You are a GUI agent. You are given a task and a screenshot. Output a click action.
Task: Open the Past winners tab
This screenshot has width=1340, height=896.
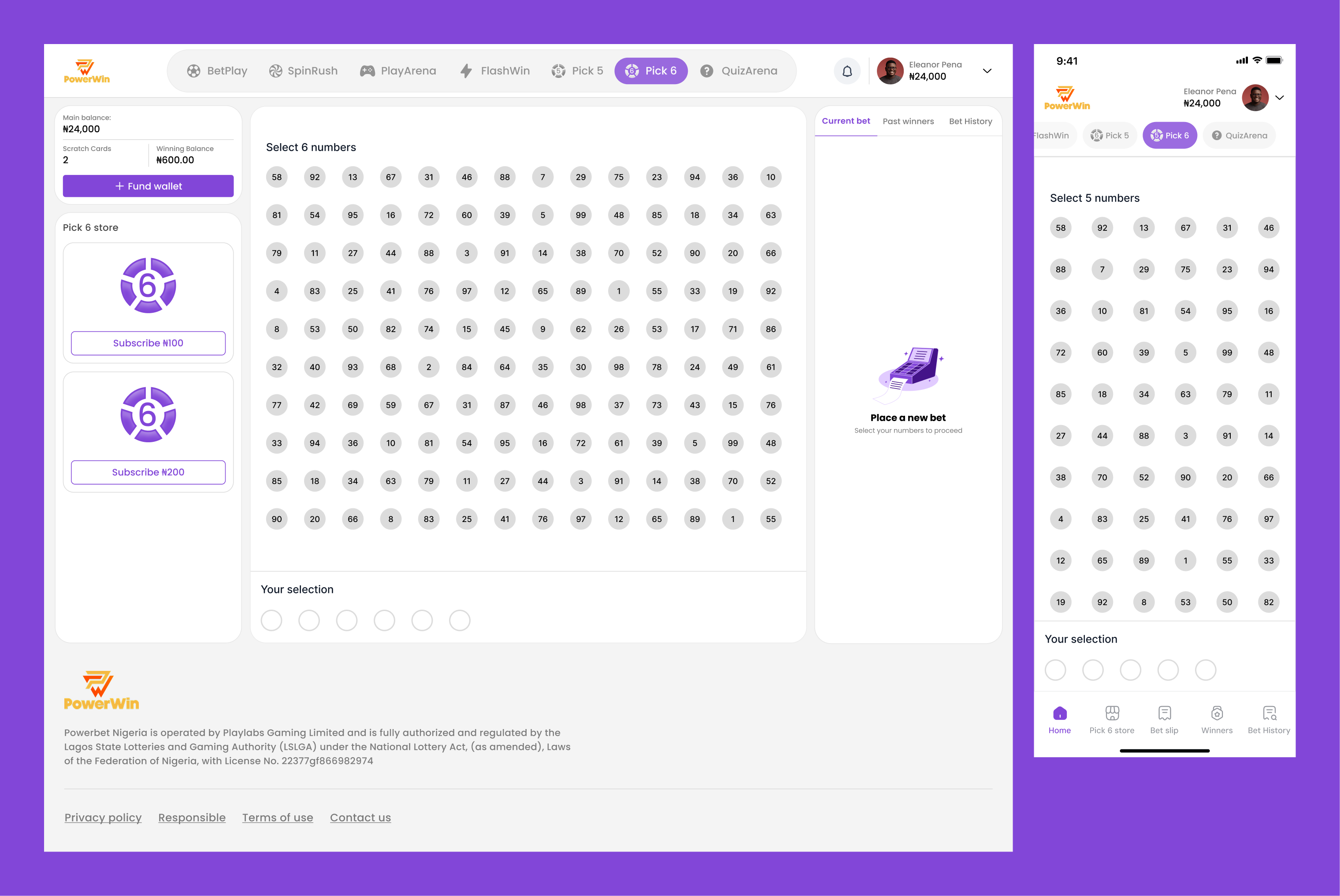(908, 121)
